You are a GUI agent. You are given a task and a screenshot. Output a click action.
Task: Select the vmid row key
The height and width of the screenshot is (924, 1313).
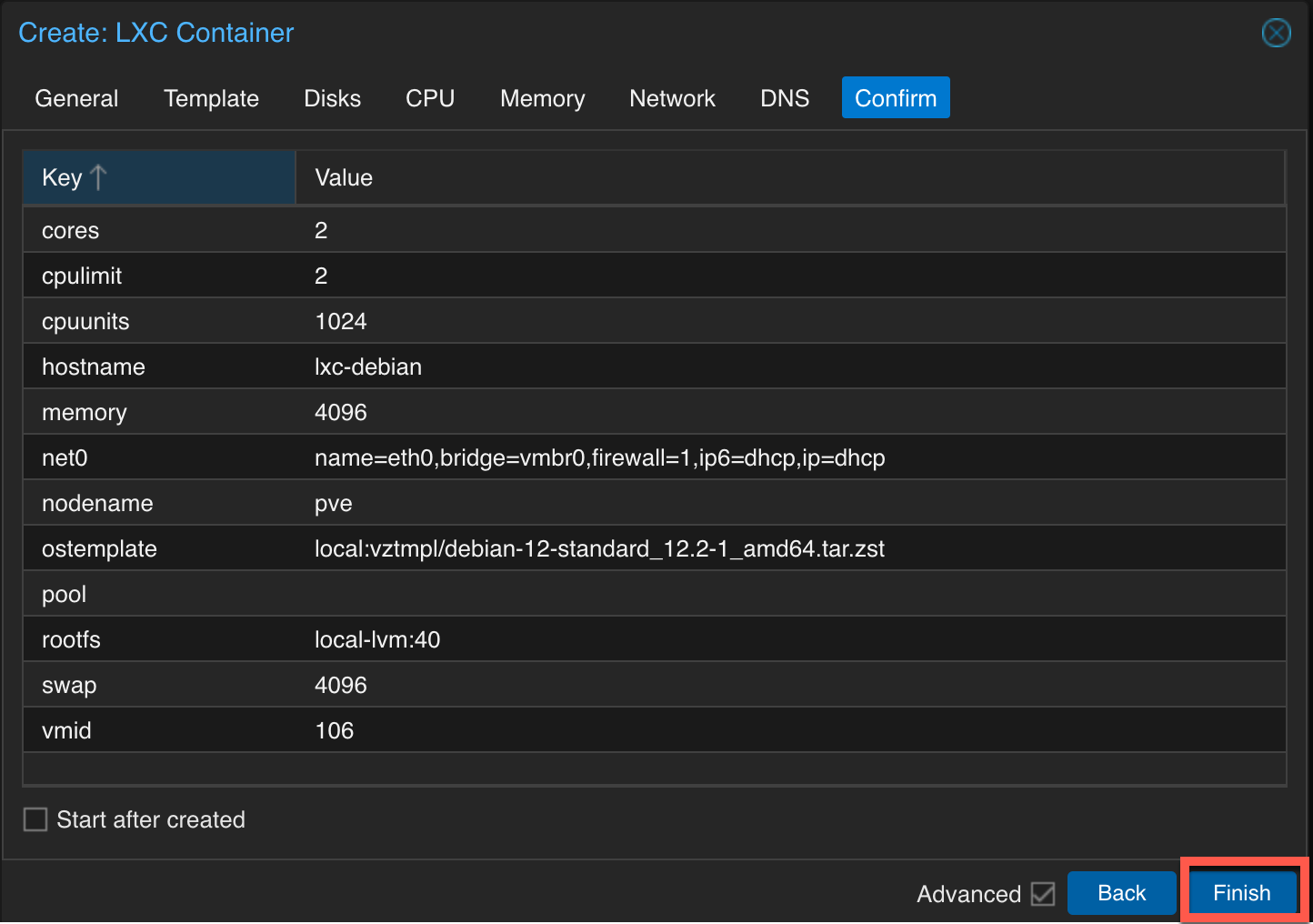(x=66, y=731)
